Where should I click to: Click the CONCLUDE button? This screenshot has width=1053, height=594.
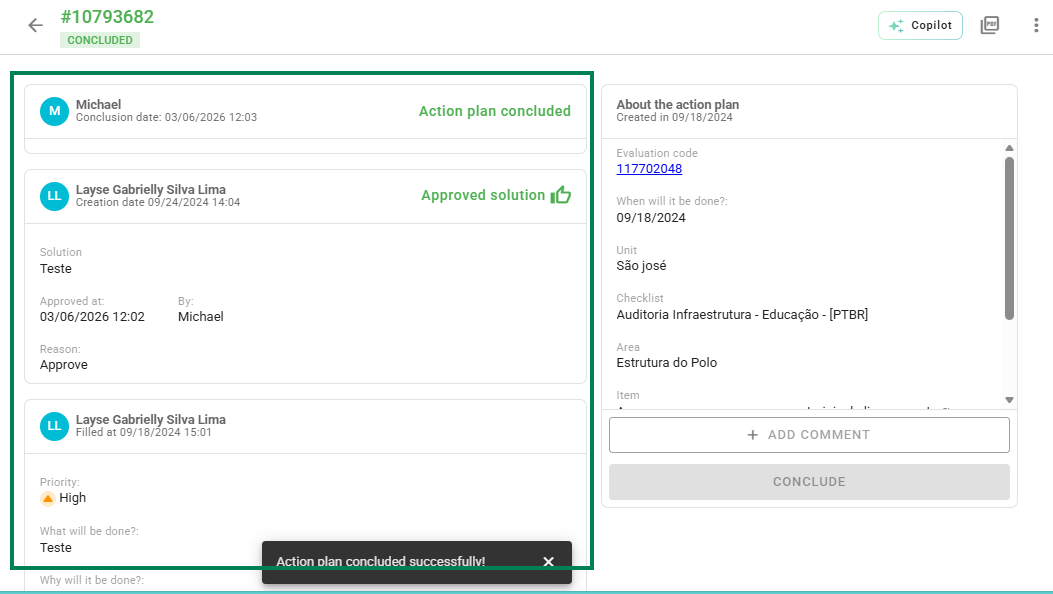click(809, 482)
